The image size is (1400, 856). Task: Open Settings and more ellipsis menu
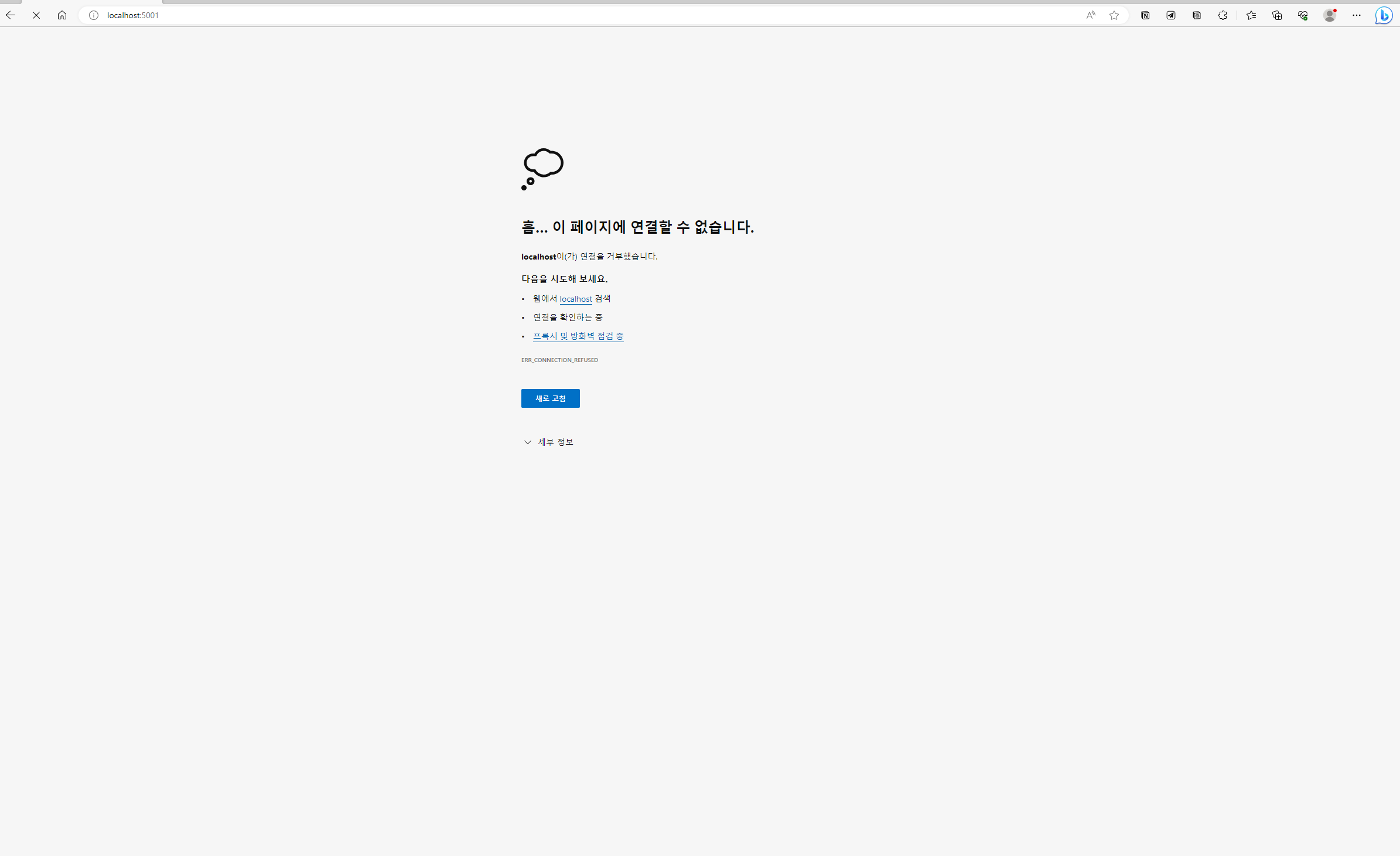pos(1357,15)
